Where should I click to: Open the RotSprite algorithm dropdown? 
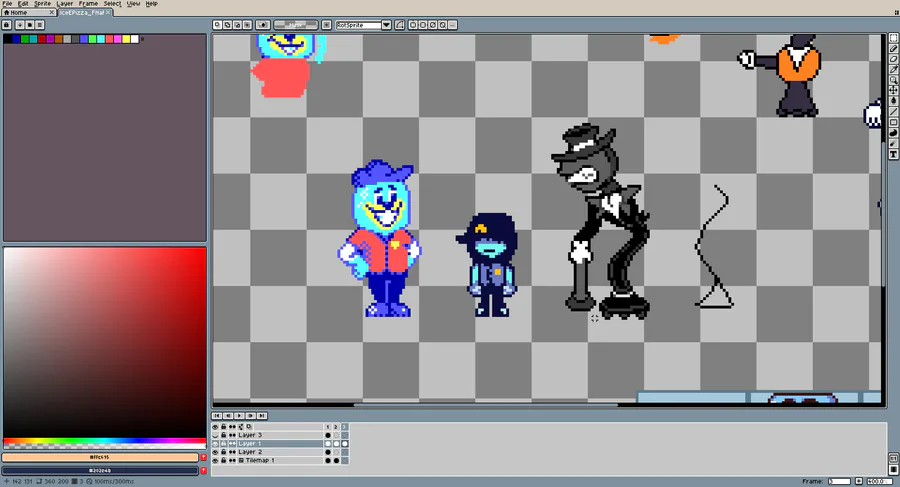click(386, 25)
